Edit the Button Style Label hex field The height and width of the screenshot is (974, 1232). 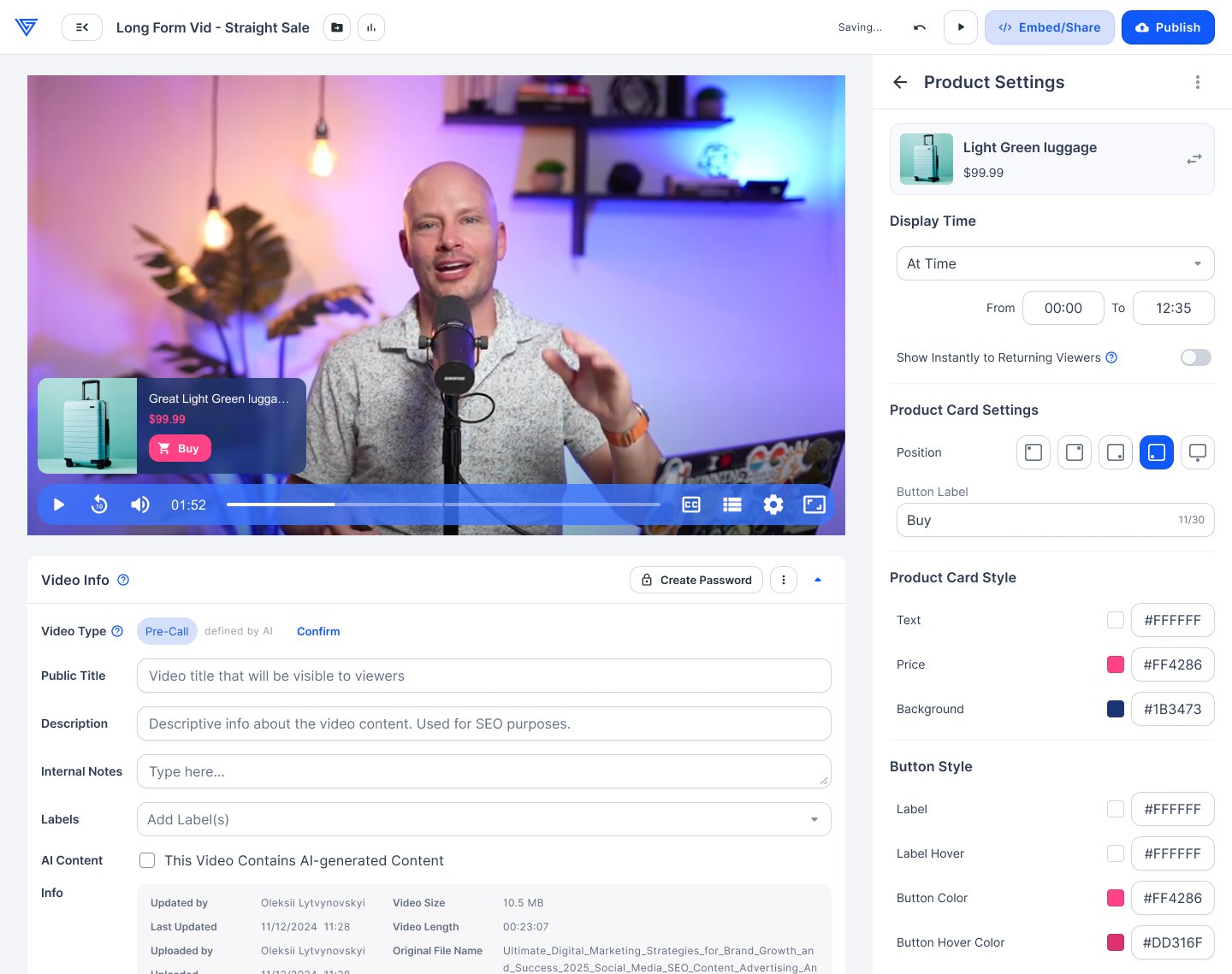(x=1173, y=809)
